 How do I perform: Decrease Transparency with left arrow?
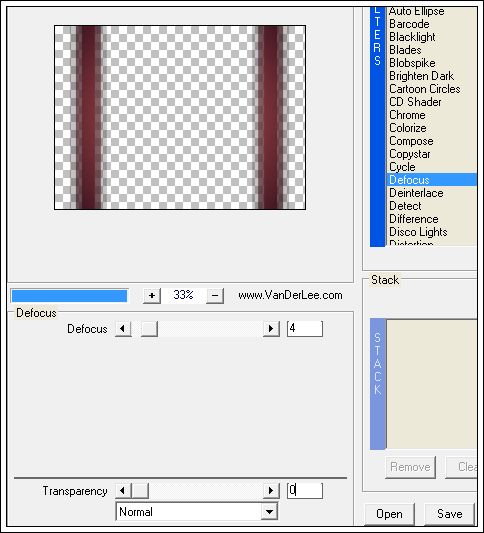tap(123, 491)
